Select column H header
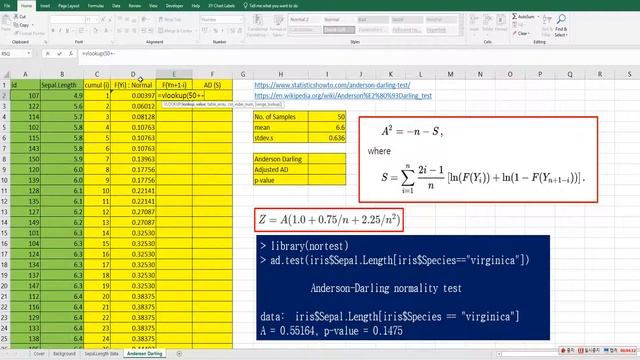Screen dimensions: 640x360 [281, 74]
